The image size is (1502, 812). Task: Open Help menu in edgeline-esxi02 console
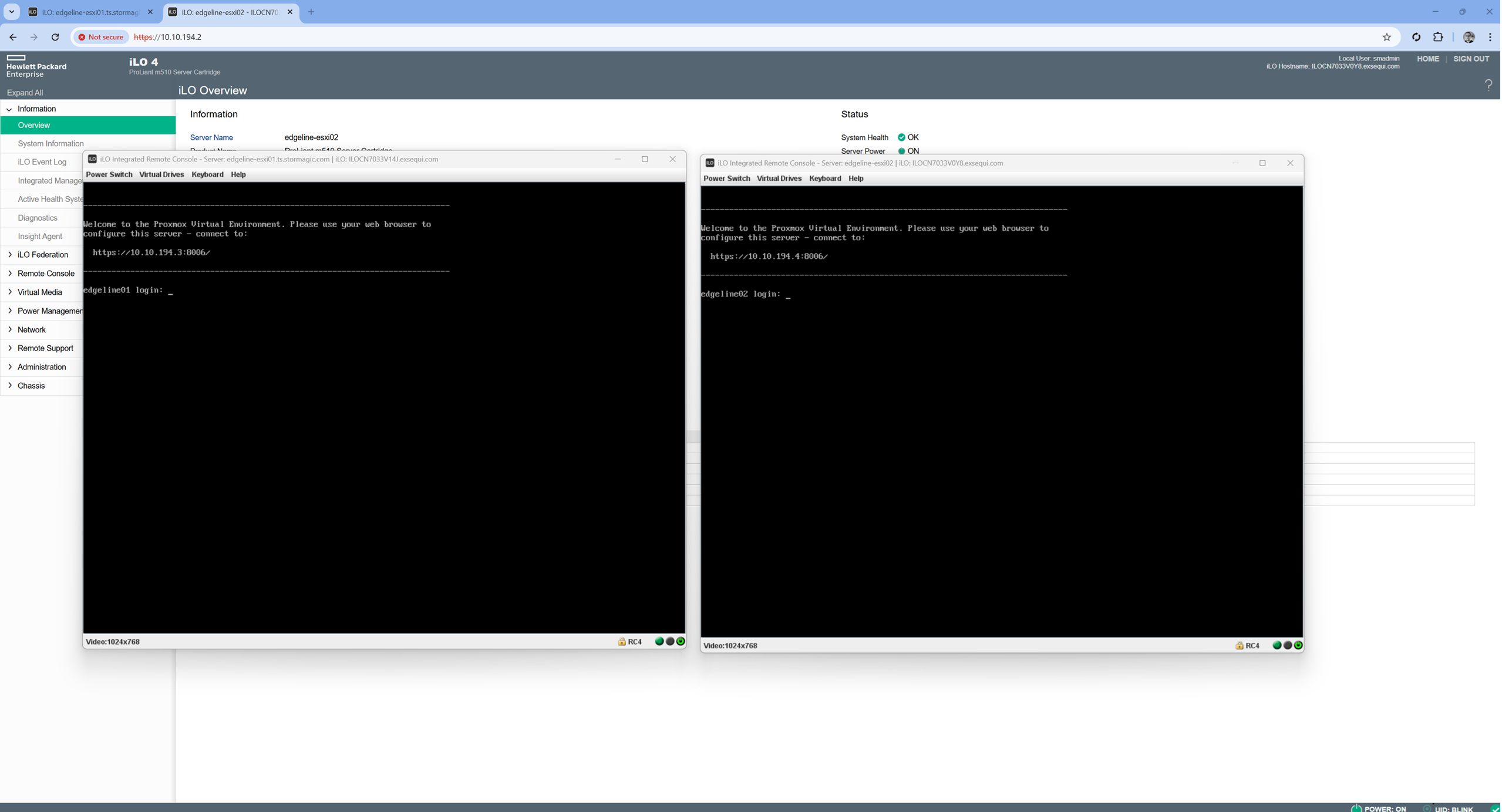[856, 178]
